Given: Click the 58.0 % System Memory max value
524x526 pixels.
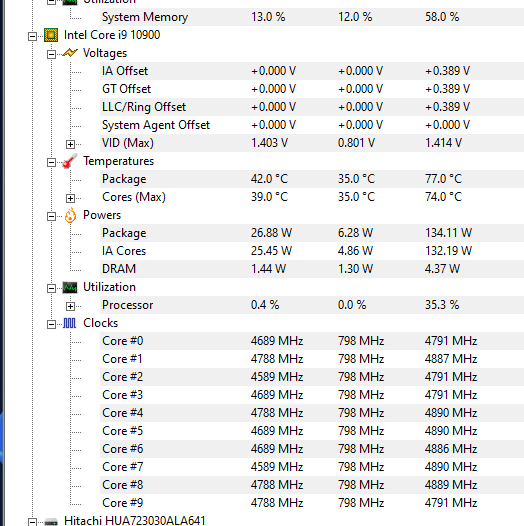Looking at the screenshot, I should [442, 17].
